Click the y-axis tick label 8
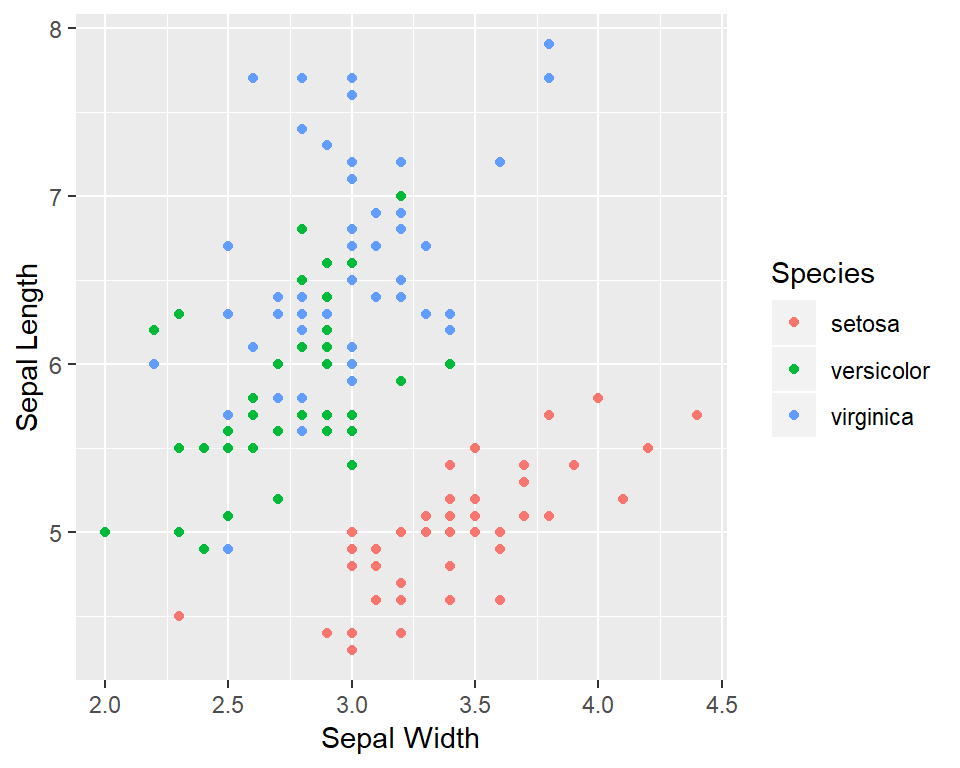The height and width of the screenshot is (768, 960). (56, 29)
